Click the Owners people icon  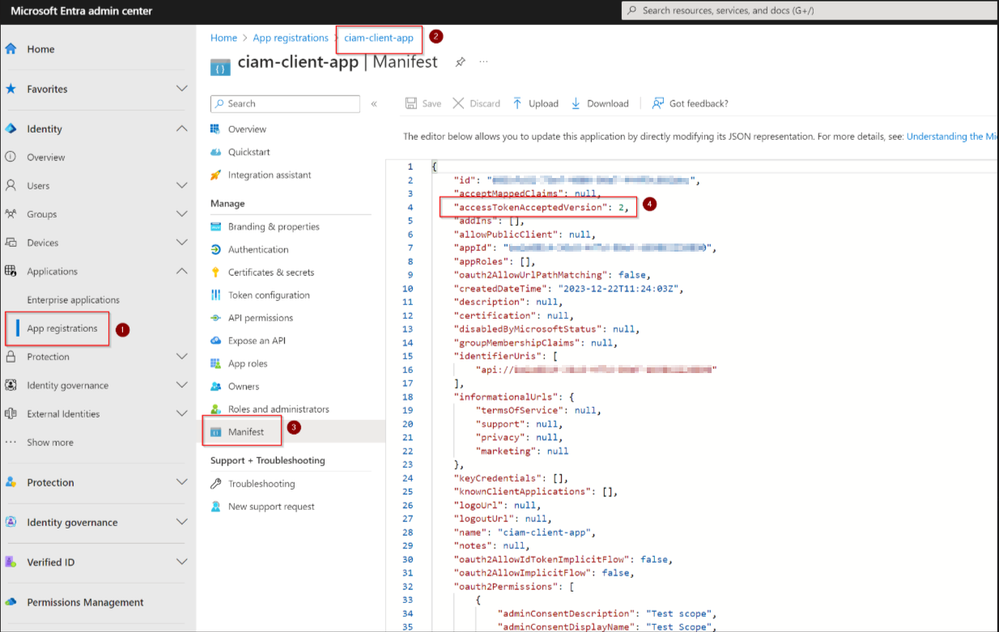point(215,386)
